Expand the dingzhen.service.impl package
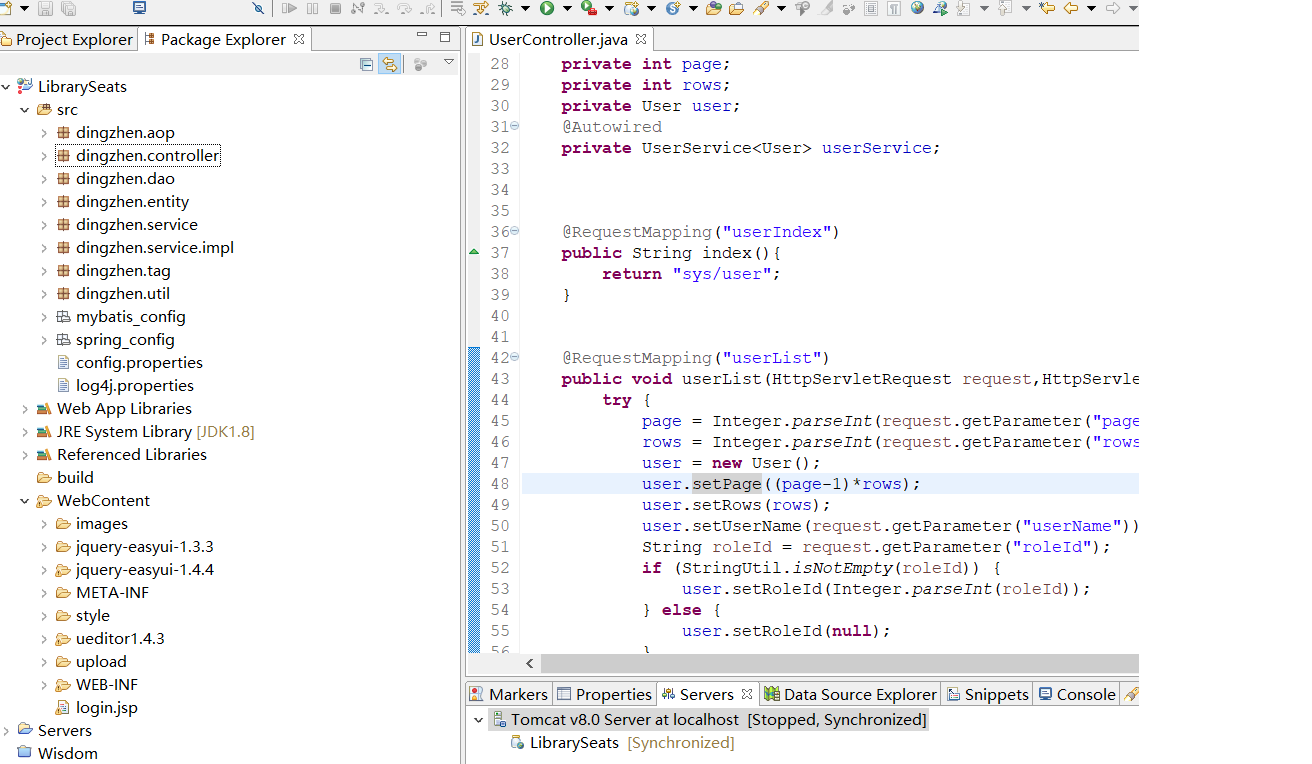The image size is (1312, 764). coord(44,248)
